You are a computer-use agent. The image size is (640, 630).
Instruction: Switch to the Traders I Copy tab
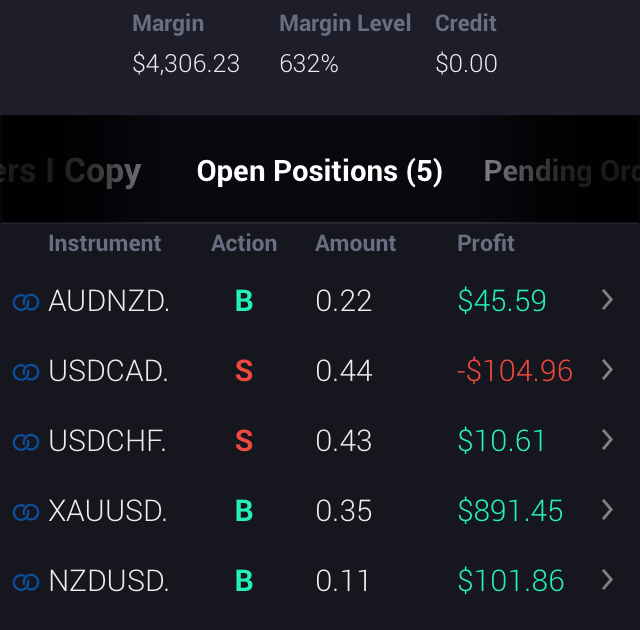(72, 172)
